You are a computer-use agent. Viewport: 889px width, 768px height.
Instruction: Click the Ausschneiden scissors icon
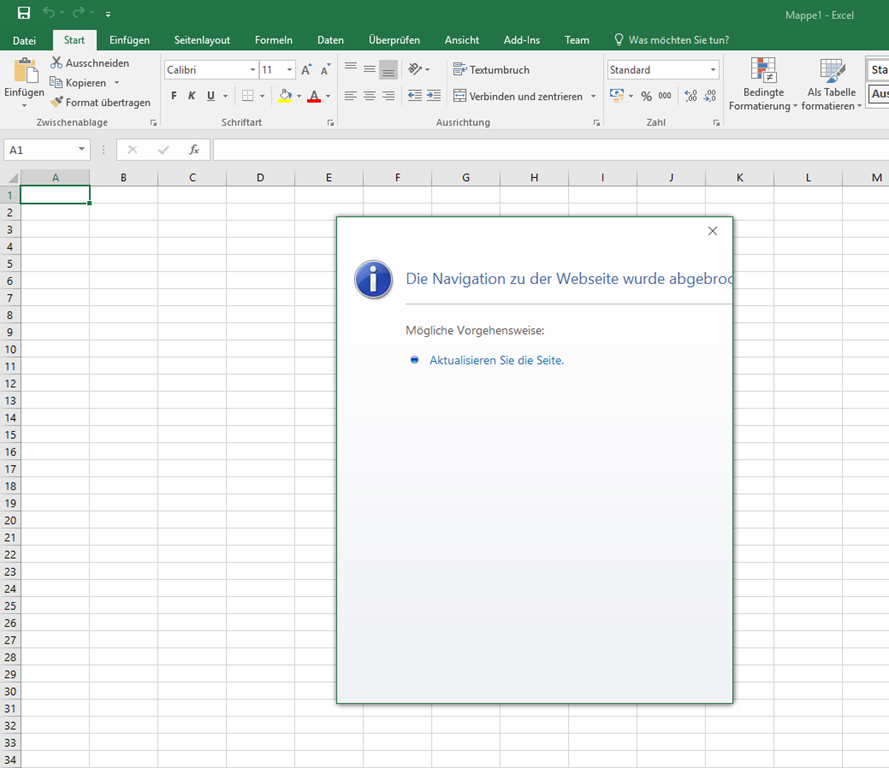(57, 63)
